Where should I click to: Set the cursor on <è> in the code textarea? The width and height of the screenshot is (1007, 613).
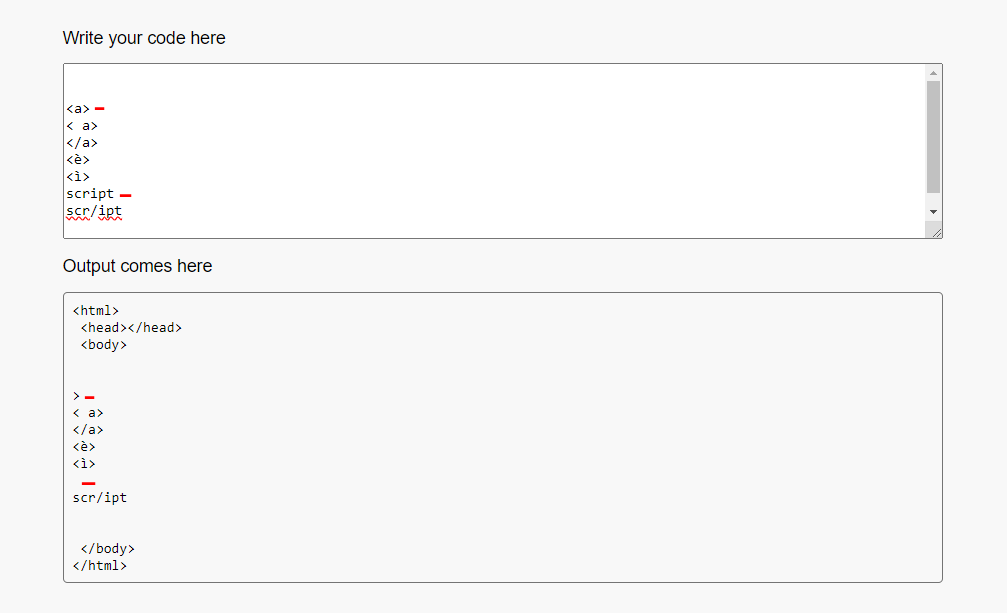[78, 160]
